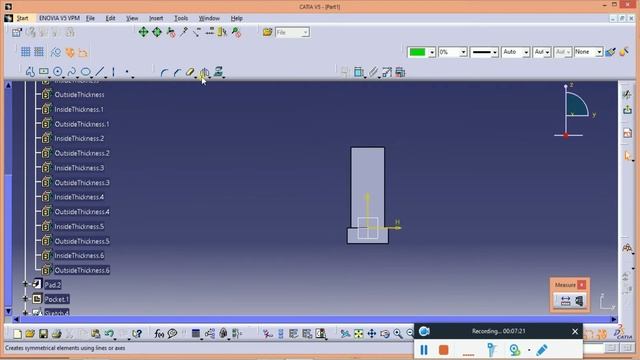The image size is (640, 360).
Task: Click the Fit All In icon
Action: point(358,334)
